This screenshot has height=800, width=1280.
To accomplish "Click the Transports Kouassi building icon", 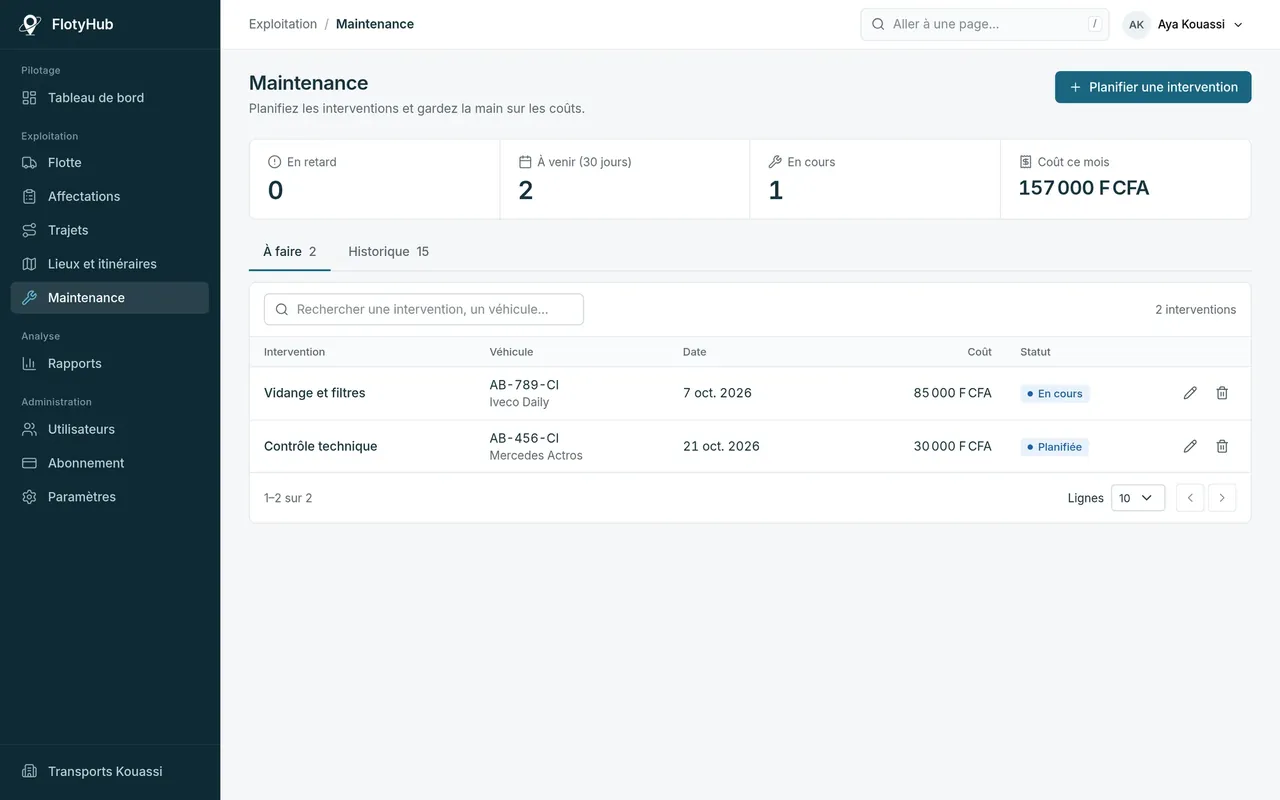I will click(x=29, y=772).
